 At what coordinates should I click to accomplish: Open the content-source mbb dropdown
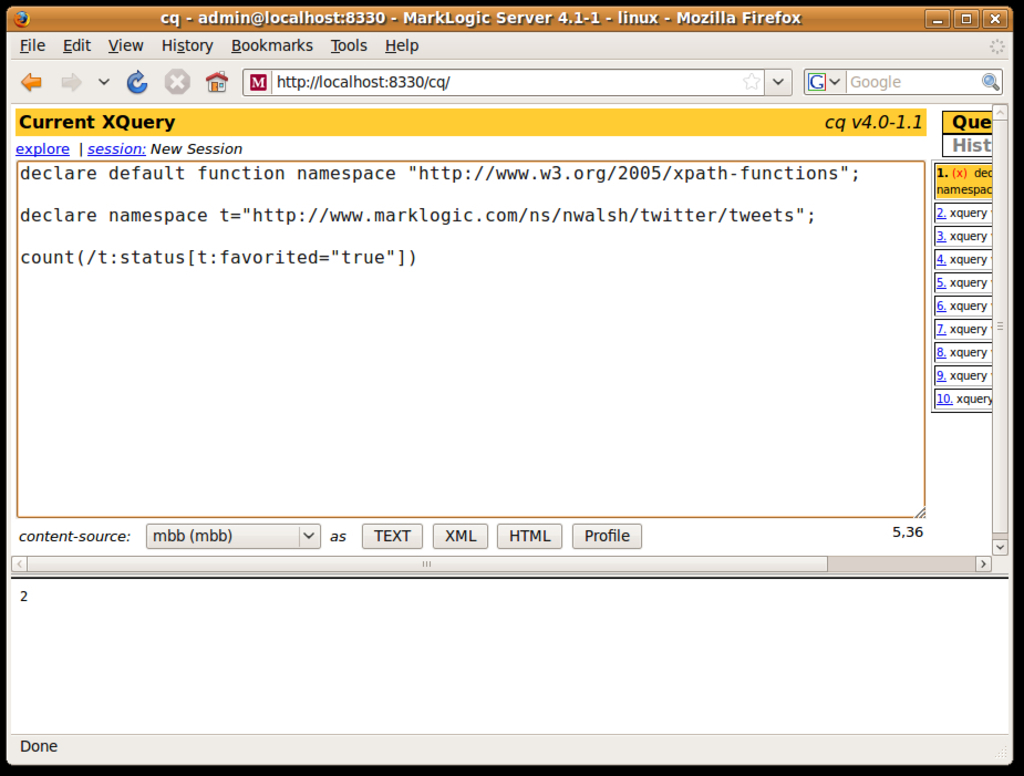point(233,536)
